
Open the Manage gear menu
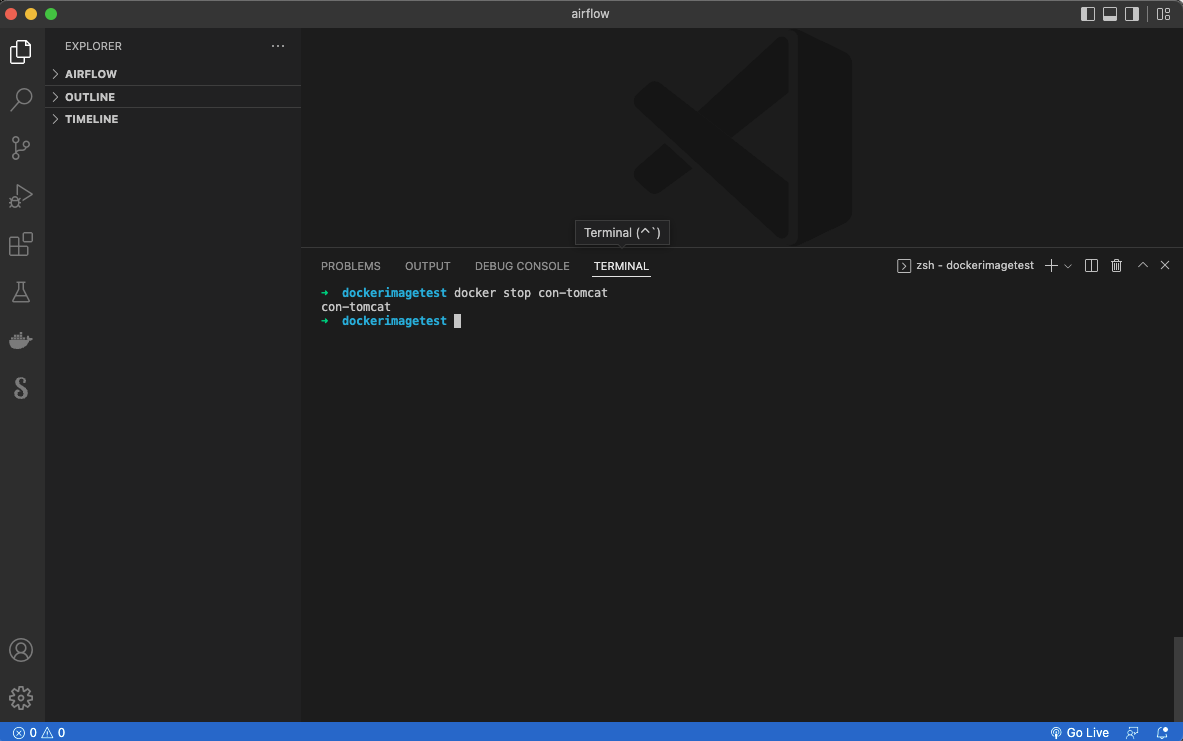click(21, 698)
